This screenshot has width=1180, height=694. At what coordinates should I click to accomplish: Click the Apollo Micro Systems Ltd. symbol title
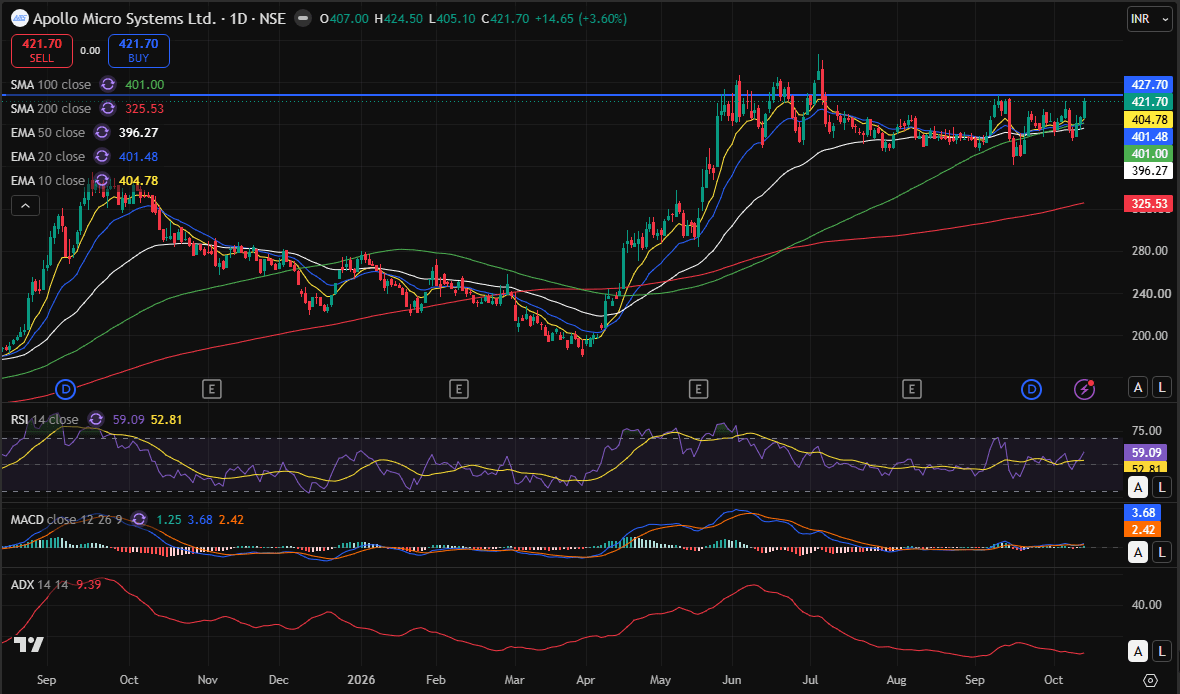click(124, 18)
